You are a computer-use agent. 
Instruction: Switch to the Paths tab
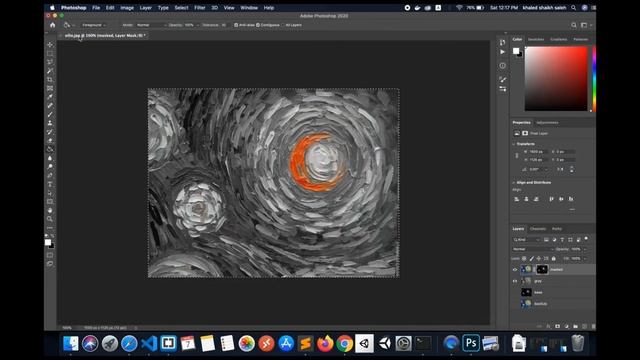[557, 229]
